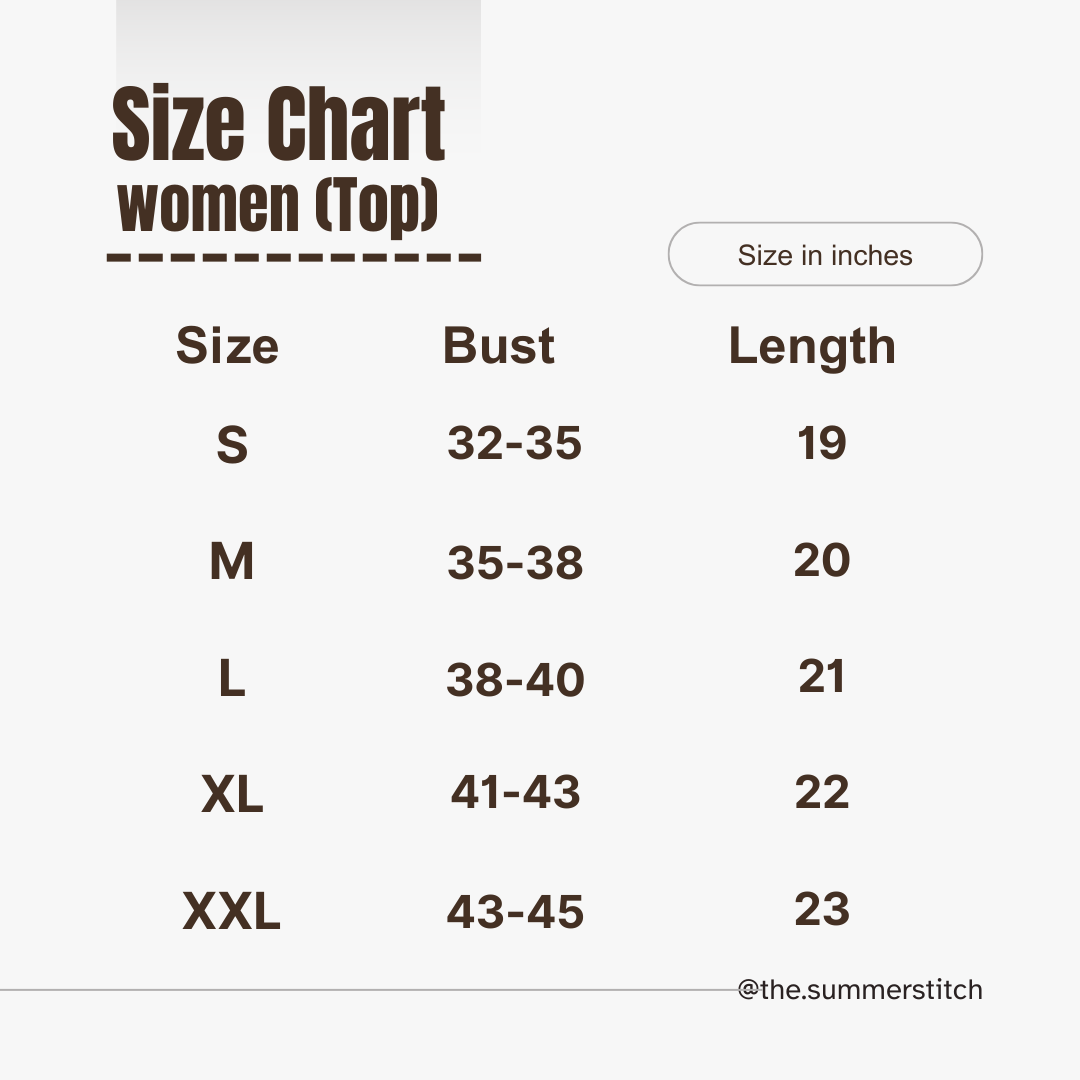Click the @the.summerstitch handle
The height and width of the screenshot is (1080, 1080).
click(x=860, y=990)
